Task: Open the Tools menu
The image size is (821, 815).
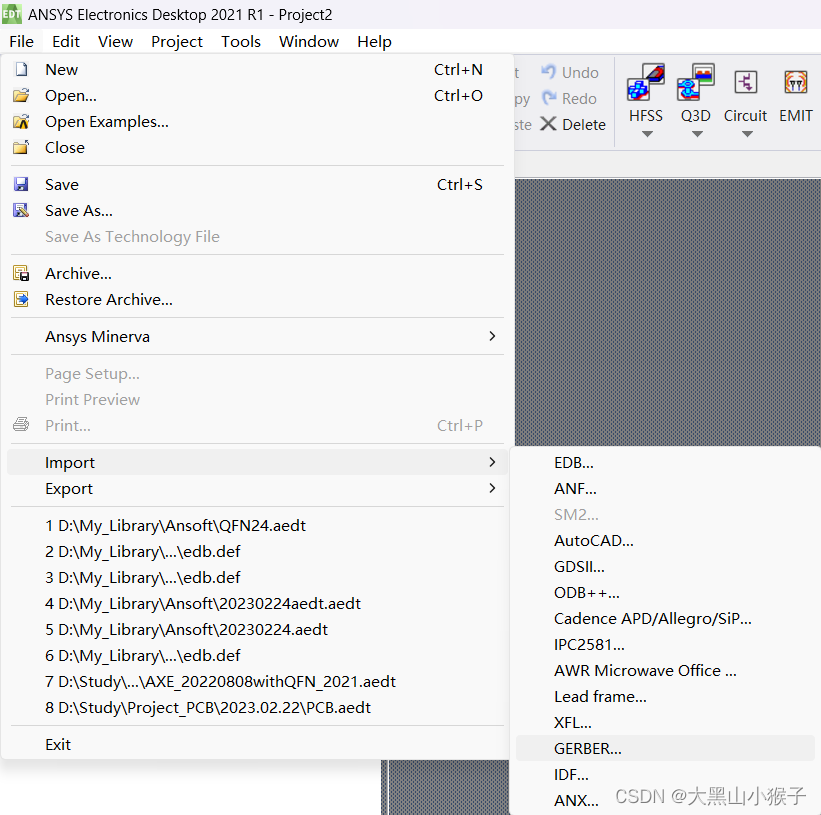Action: tap(241, 41)
